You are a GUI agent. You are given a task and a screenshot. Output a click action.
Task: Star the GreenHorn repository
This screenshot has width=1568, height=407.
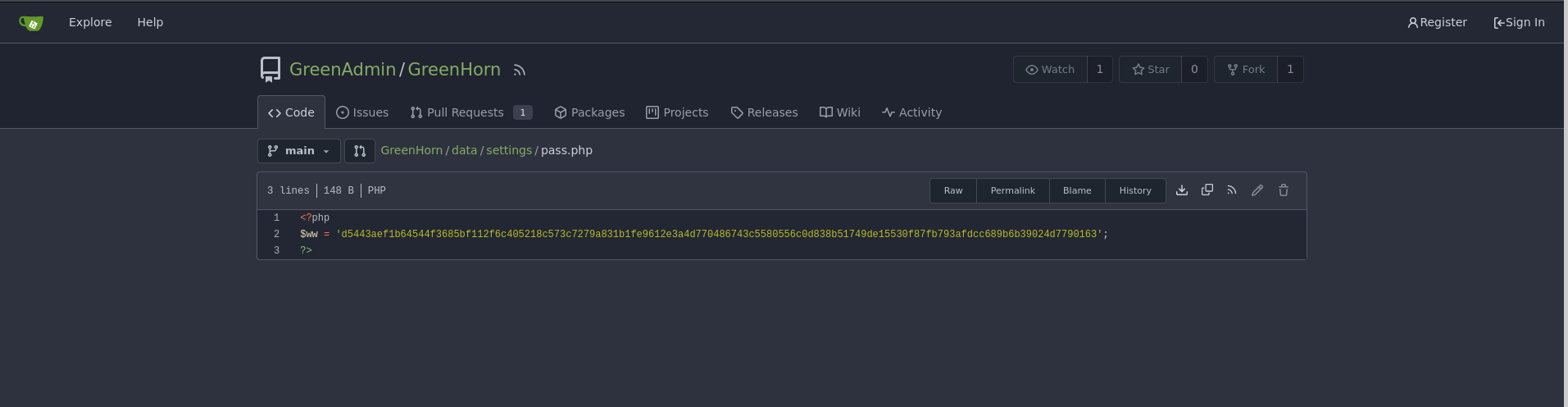click(1150, 70)
